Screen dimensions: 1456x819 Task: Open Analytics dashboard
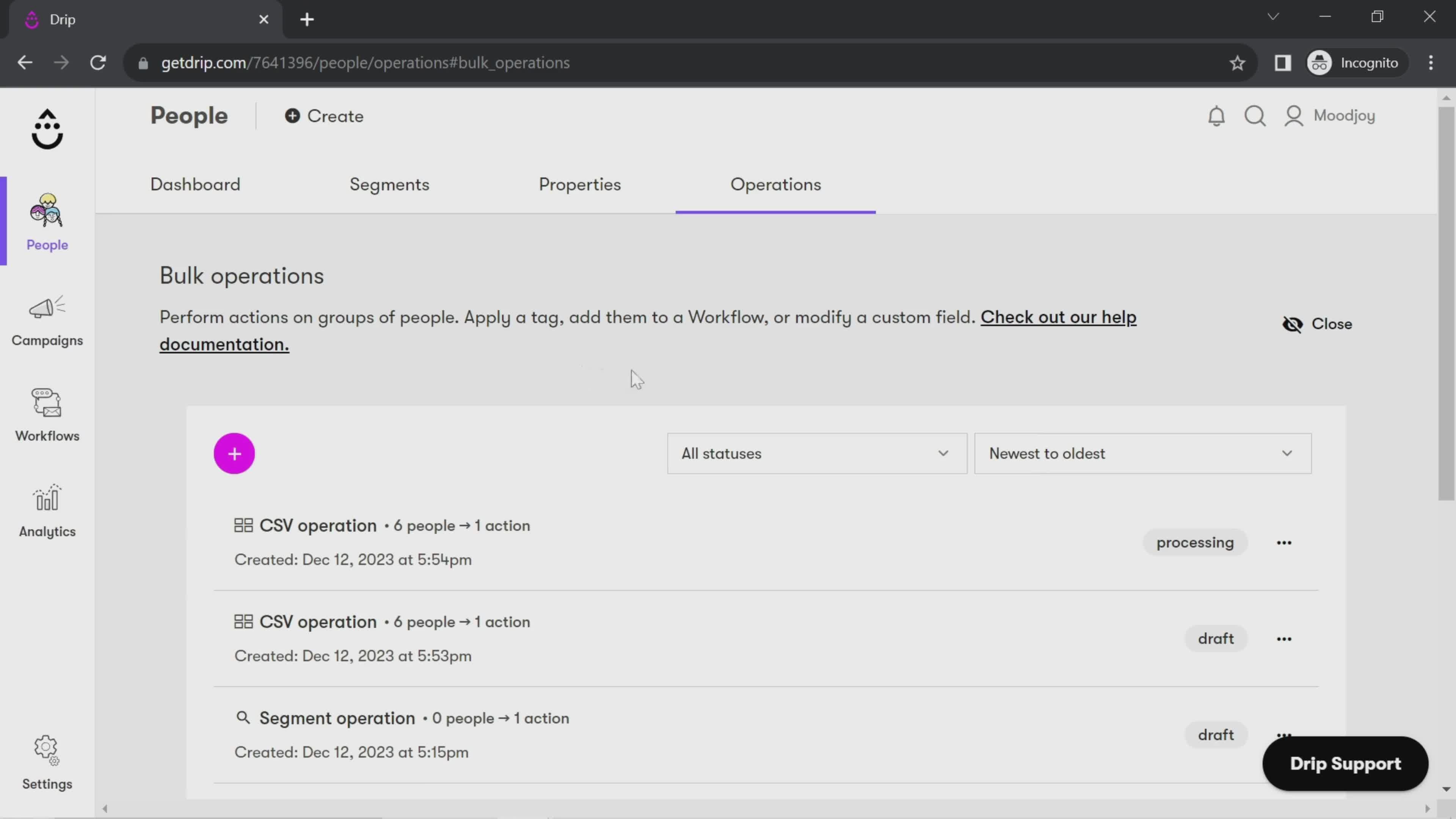[47, 512]
